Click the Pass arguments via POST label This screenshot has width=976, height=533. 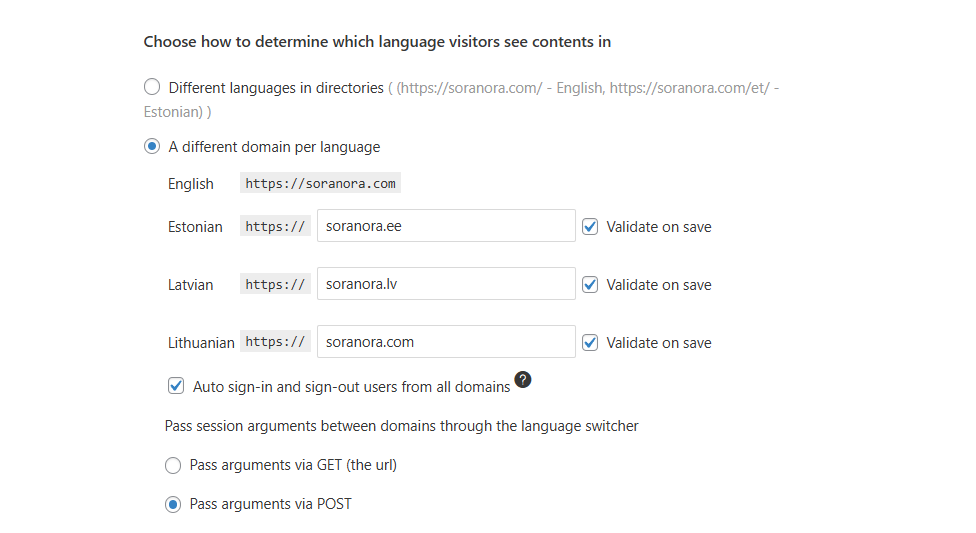pos(270,504)
